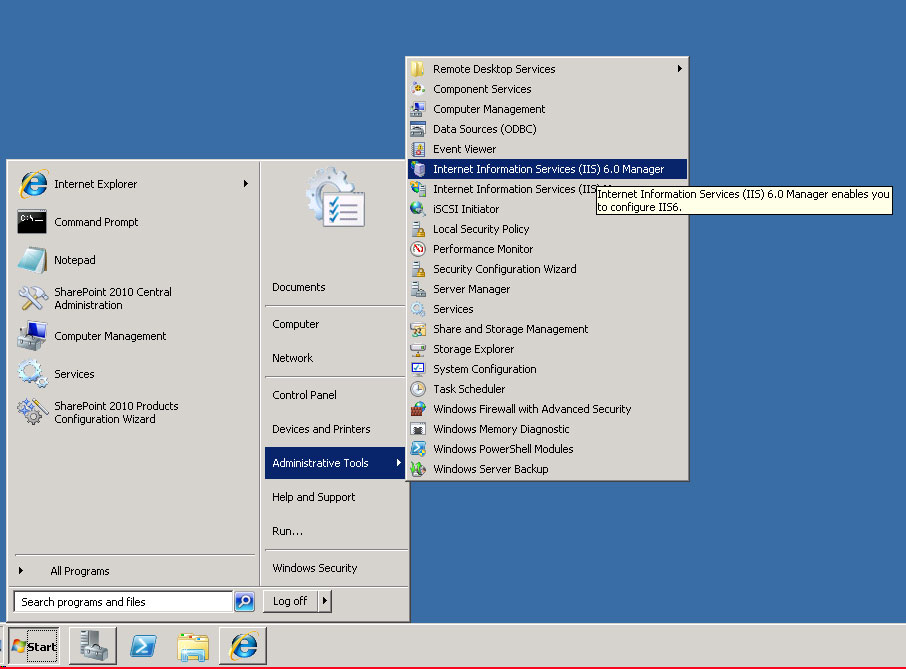Click the user account picture thumbnail
Viewport: 906px width, 669px height.
336,198
